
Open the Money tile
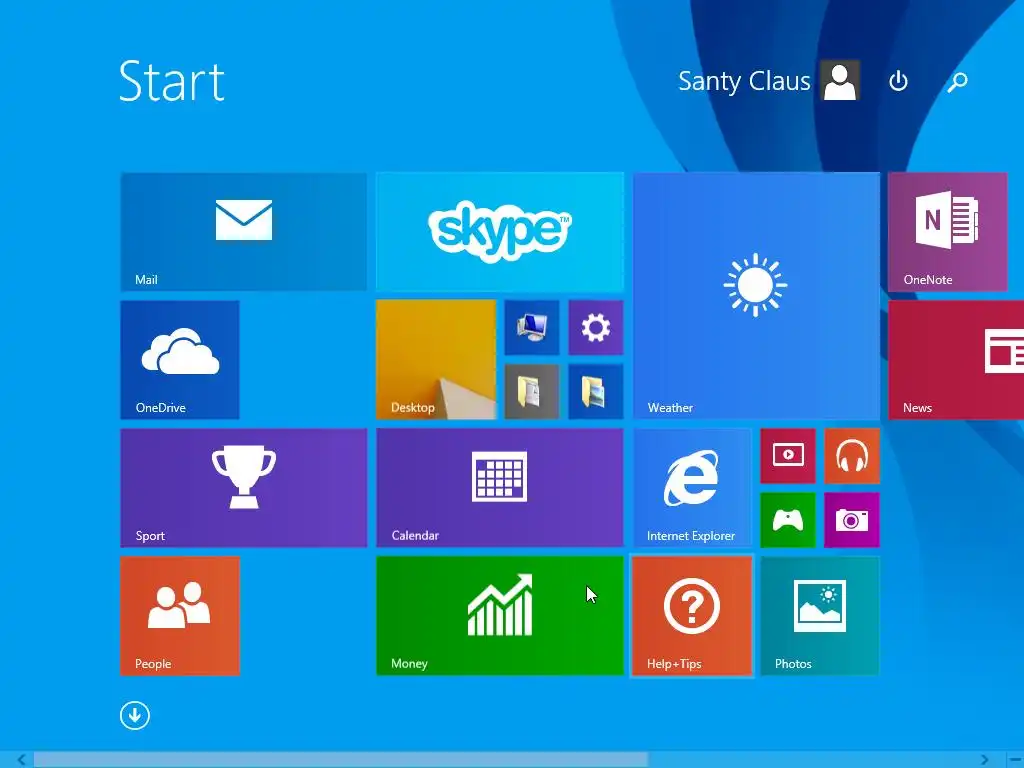500,616
